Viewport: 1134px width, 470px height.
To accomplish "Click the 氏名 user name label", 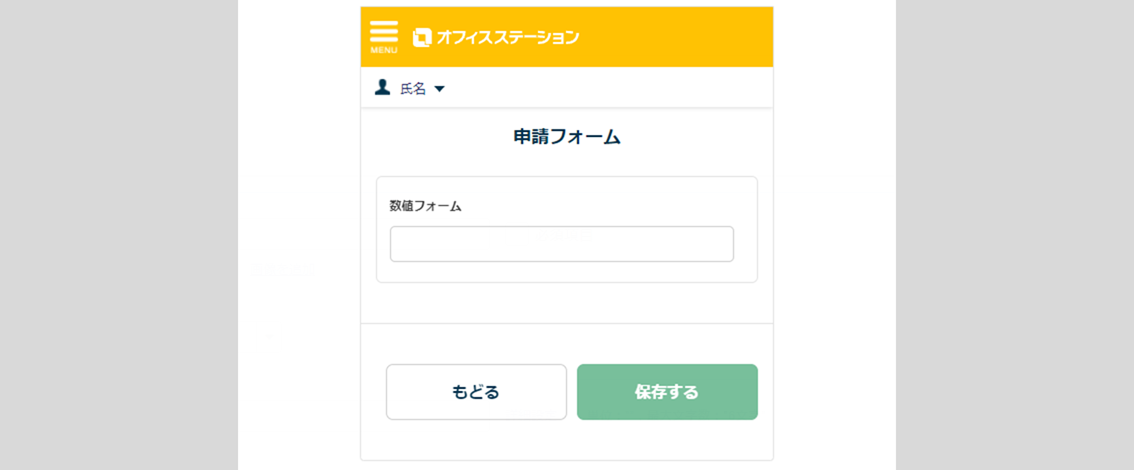I will pyautogui.click(x=413, y=89).
